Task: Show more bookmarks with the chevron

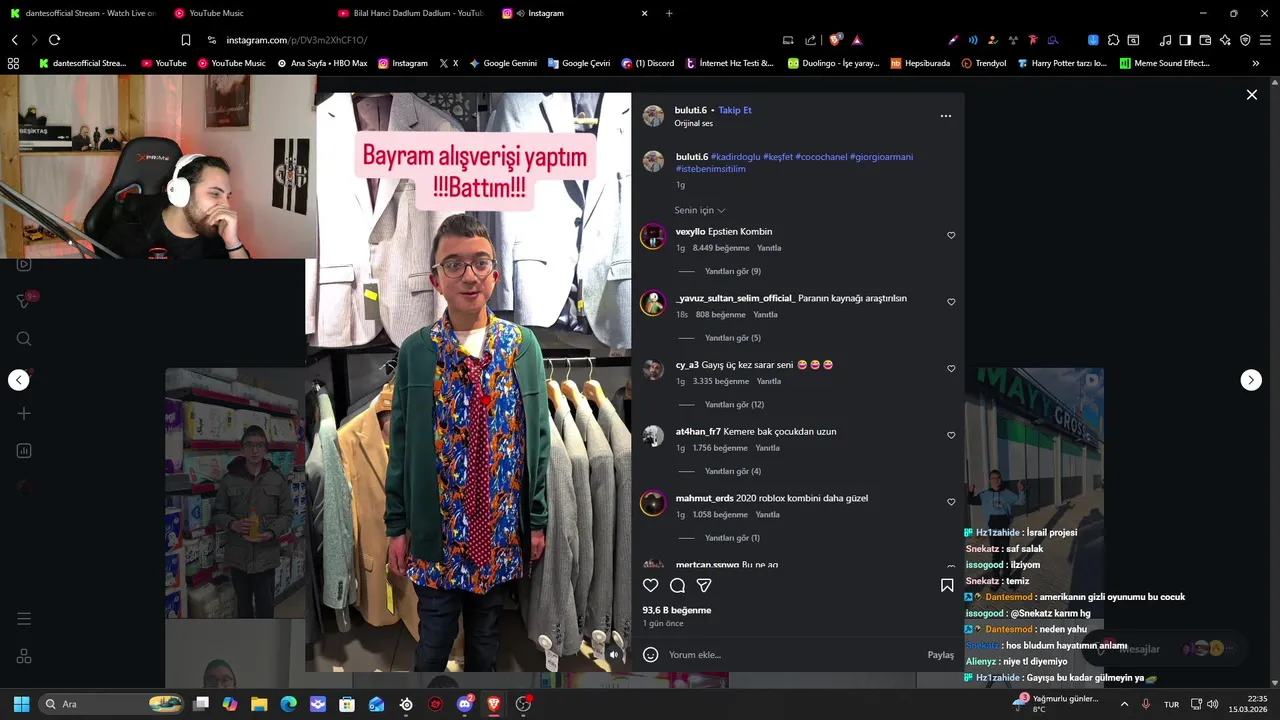Action: pos(1256,63)
